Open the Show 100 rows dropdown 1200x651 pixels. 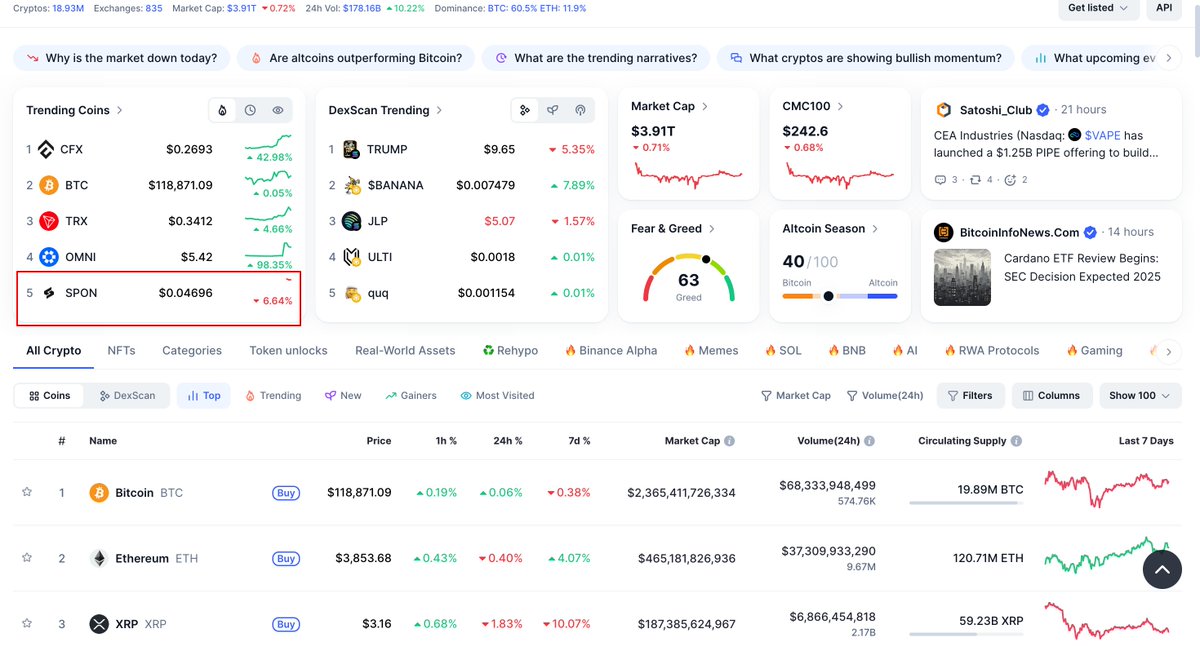pos(1140,396)
